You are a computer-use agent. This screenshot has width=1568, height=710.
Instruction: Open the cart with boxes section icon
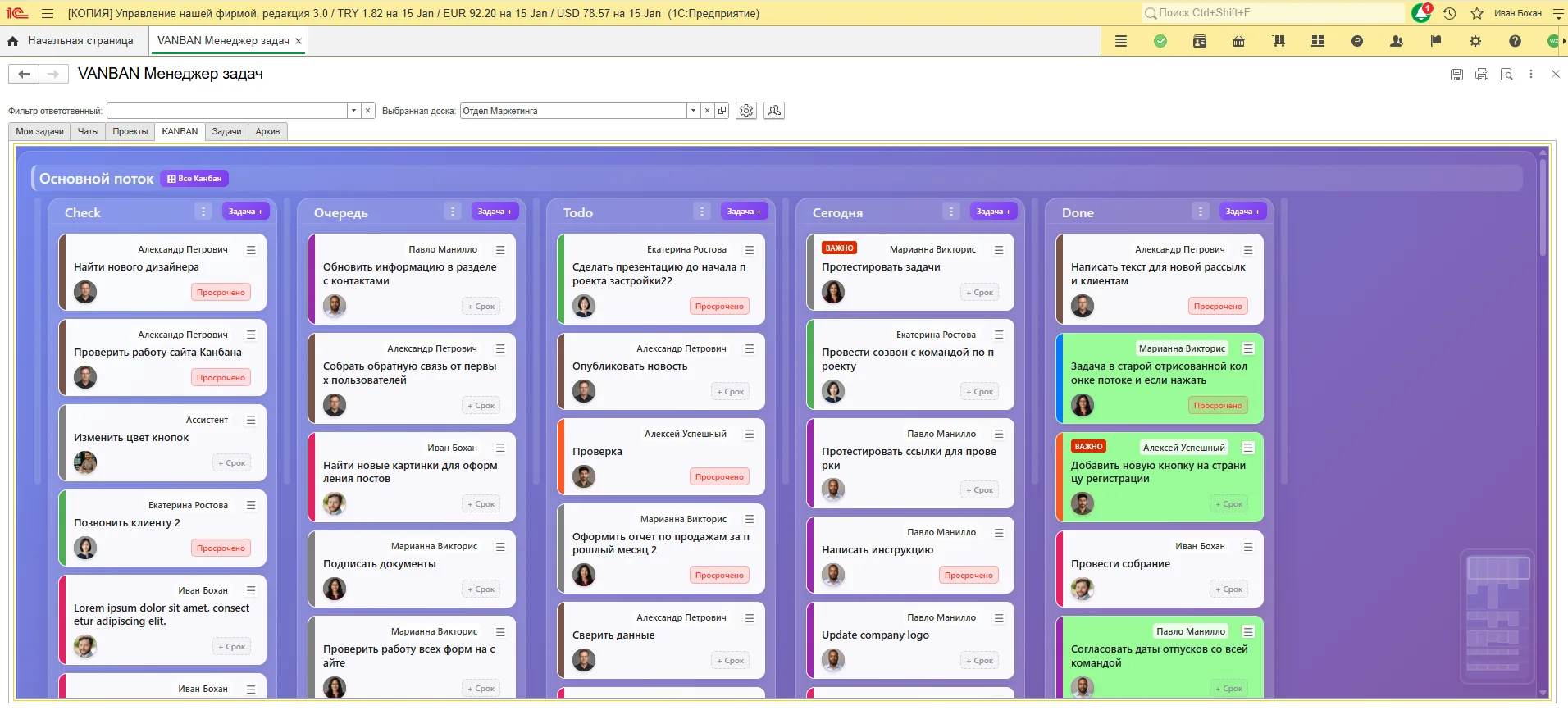coord(1279,41)
